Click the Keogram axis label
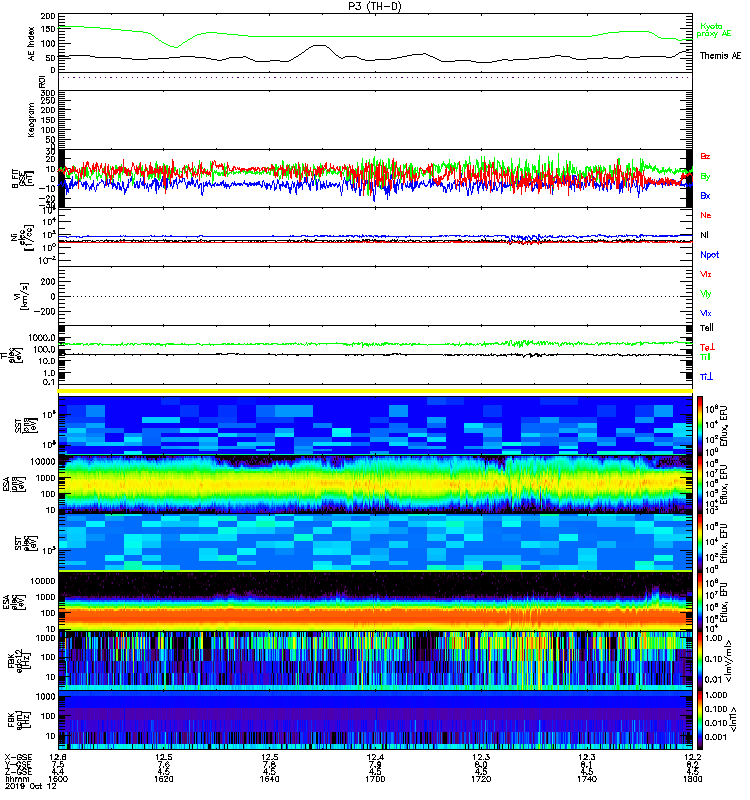 tap(32, 119)
